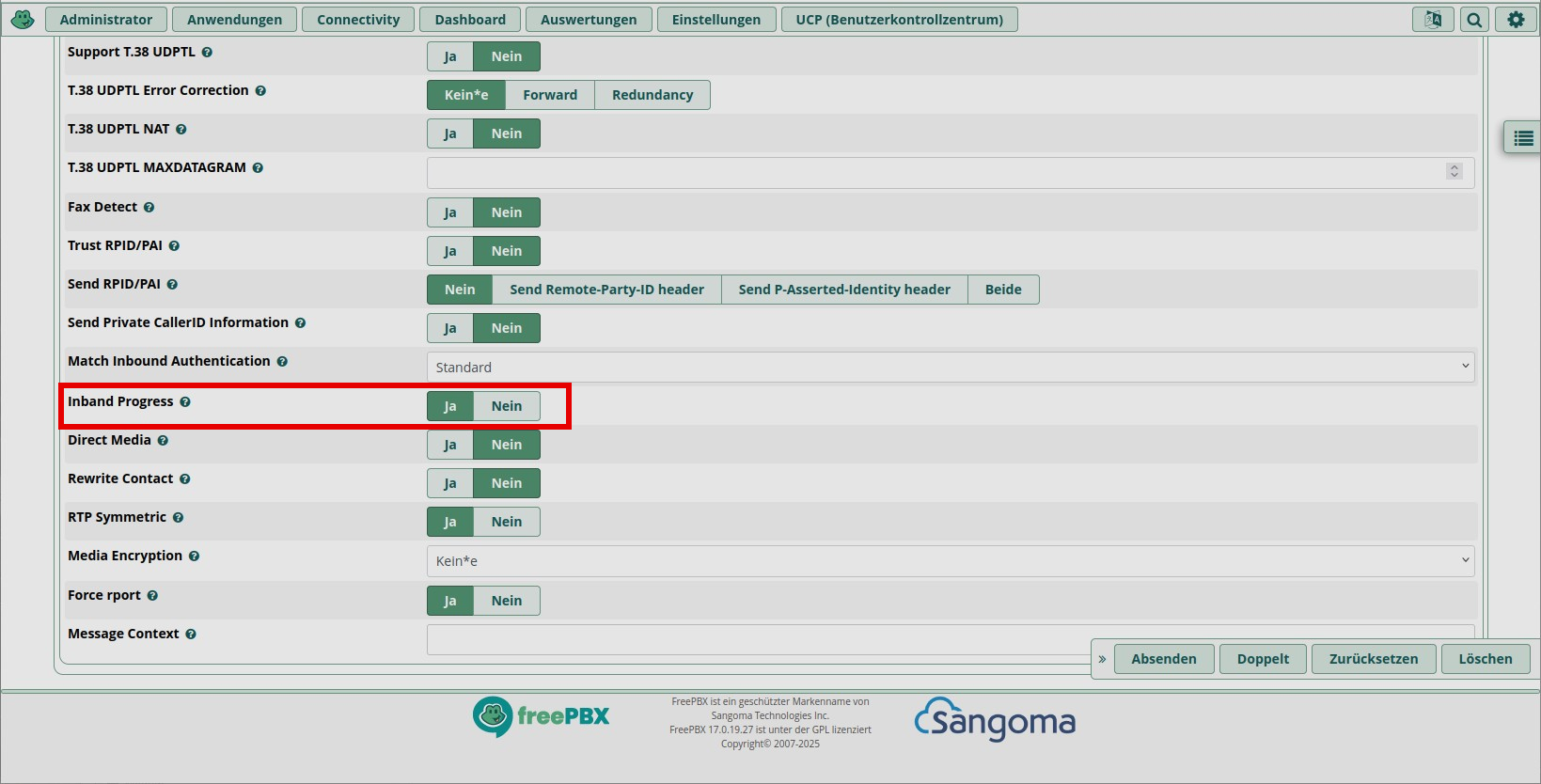Open the Connectivity menu
1541x784 pixels.
tap(358, 20)
